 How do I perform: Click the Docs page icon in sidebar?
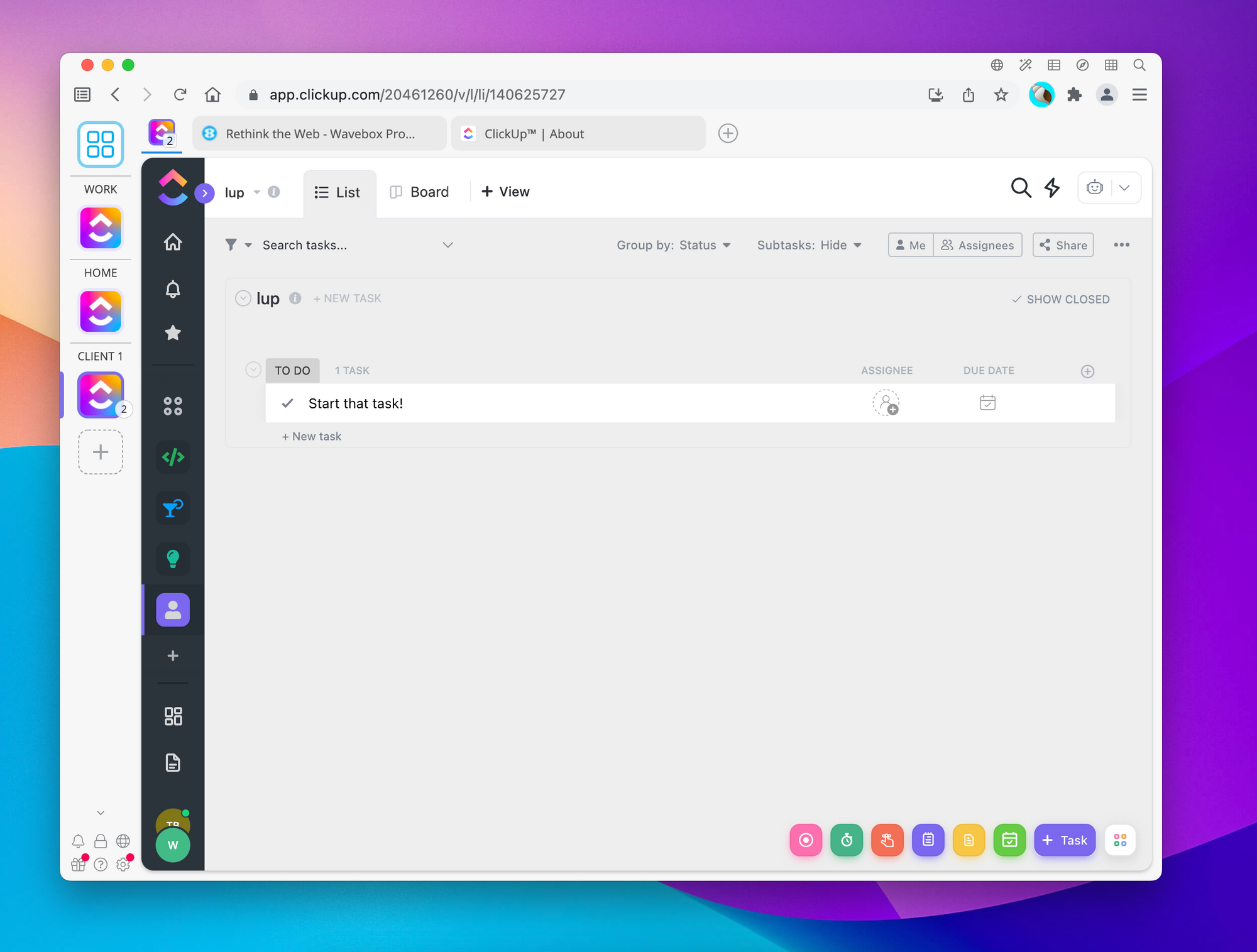click(172, 761)
